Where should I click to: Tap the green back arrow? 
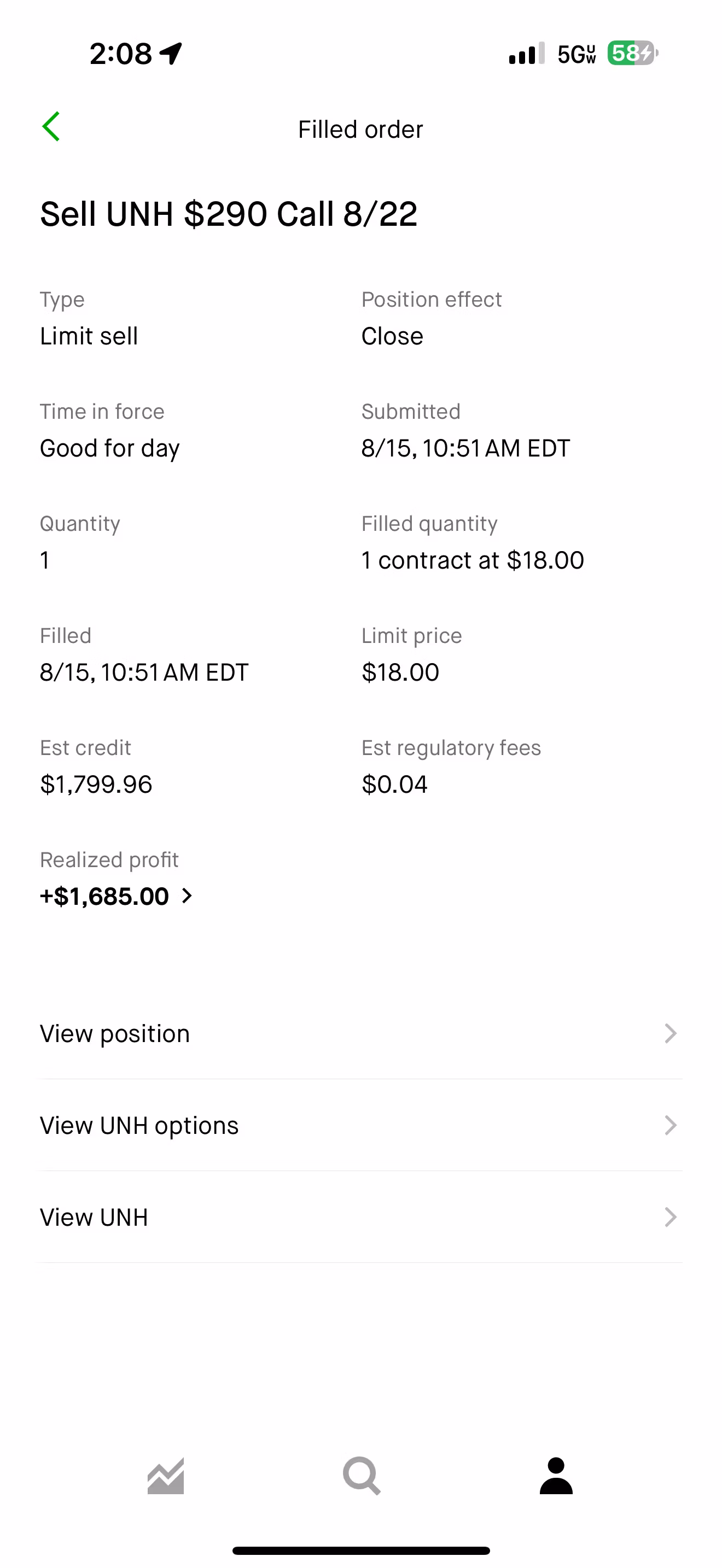[51, 127]
